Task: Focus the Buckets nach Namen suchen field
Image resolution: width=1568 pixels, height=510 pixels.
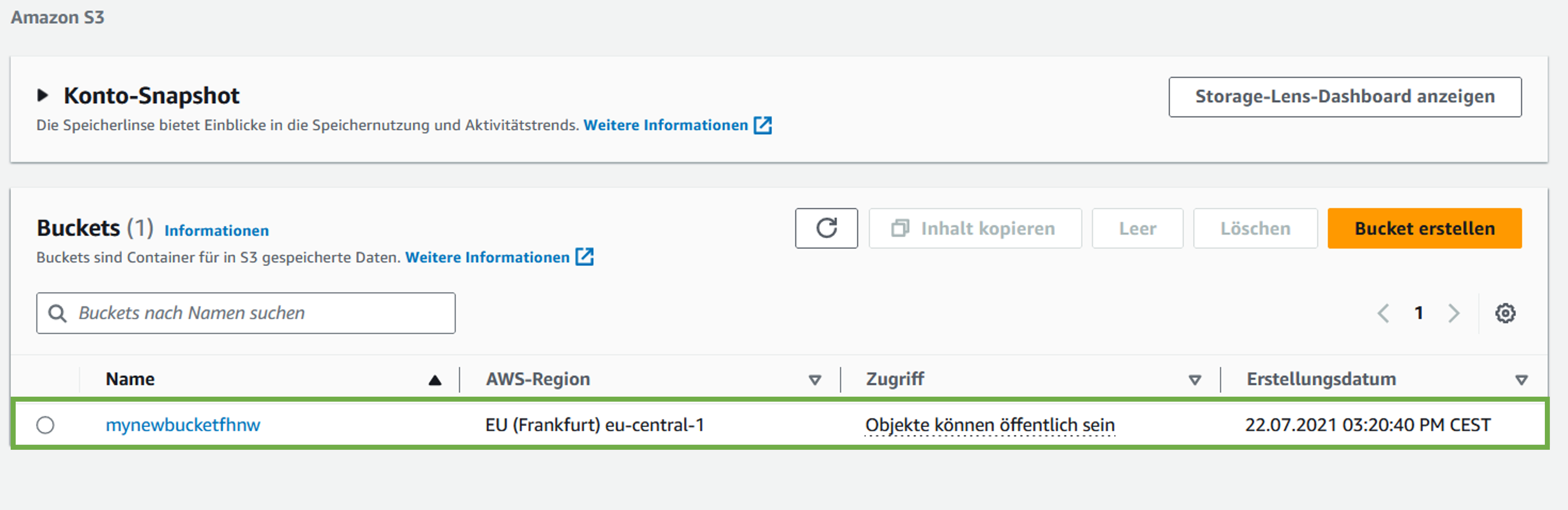Action: click(262, 313)
